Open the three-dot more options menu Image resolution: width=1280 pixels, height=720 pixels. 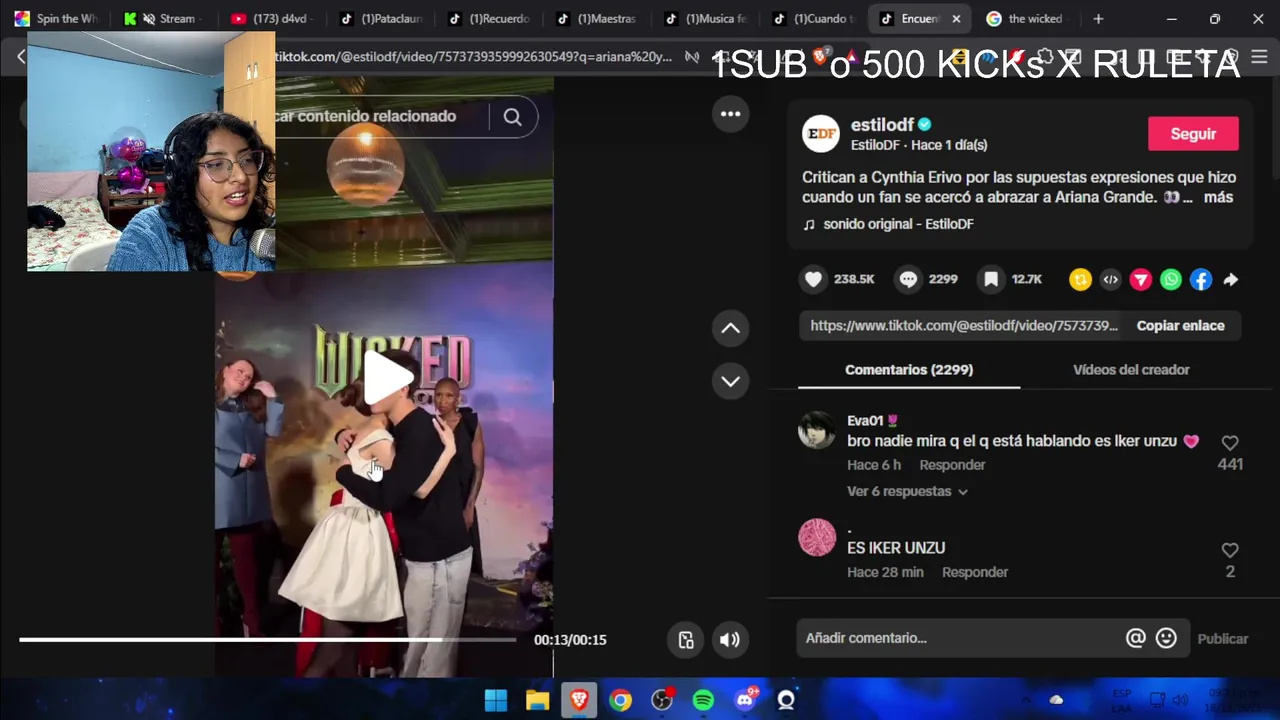pyautogui.click(x=731, y=114)
